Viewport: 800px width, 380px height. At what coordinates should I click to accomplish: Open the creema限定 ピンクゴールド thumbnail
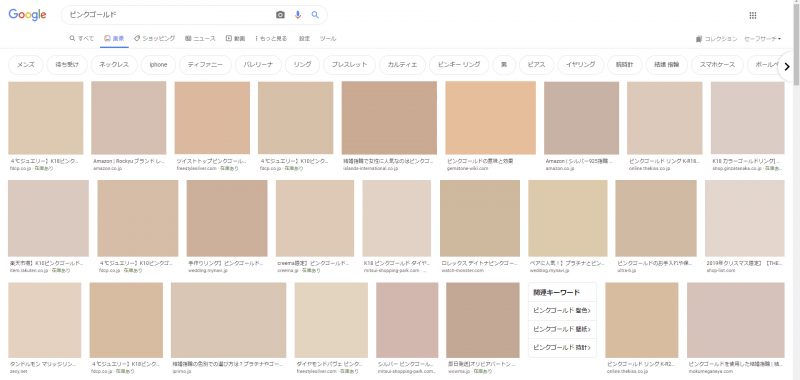coord(315,218)
